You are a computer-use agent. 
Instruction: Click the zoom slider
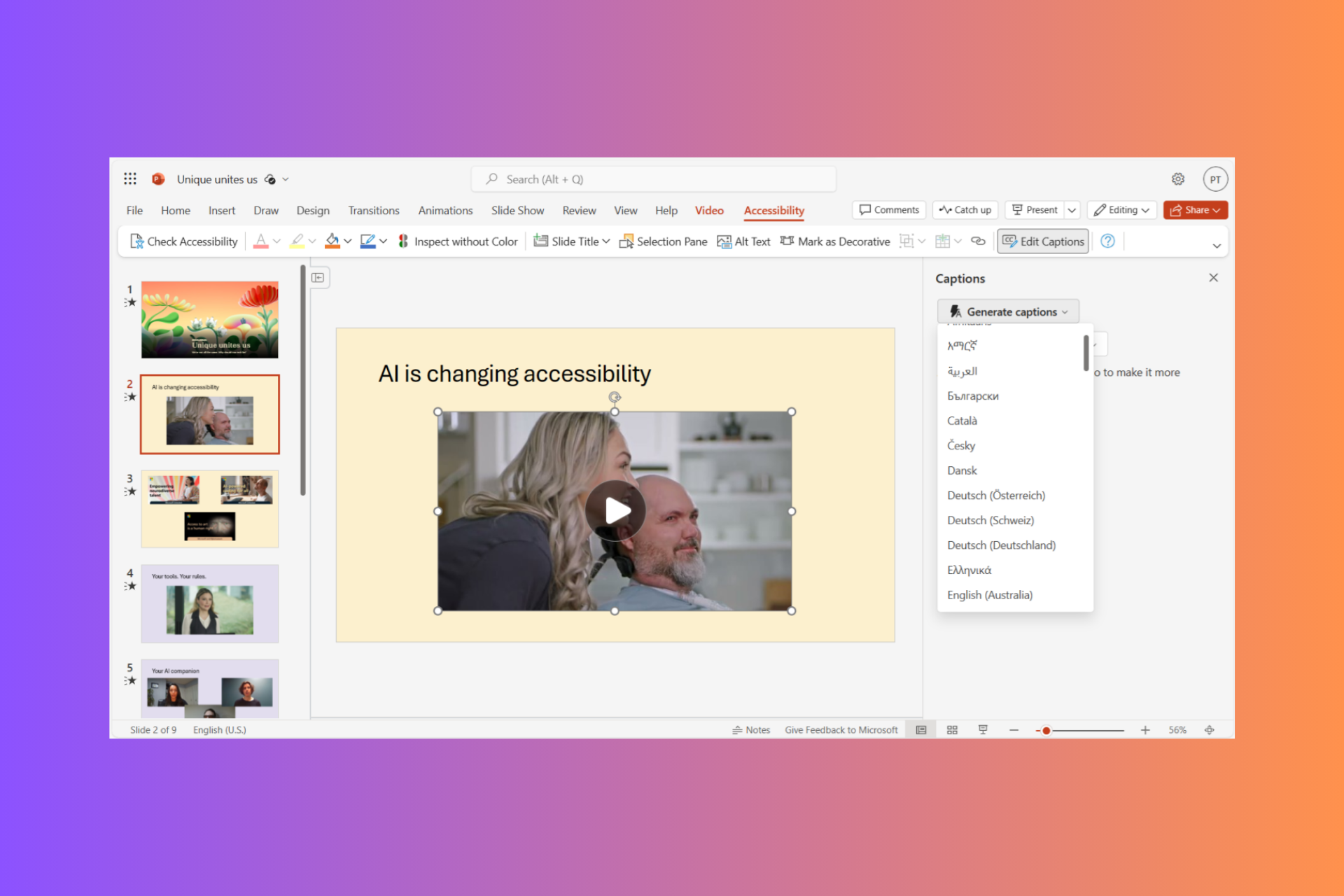click(x=1080, y=730)
